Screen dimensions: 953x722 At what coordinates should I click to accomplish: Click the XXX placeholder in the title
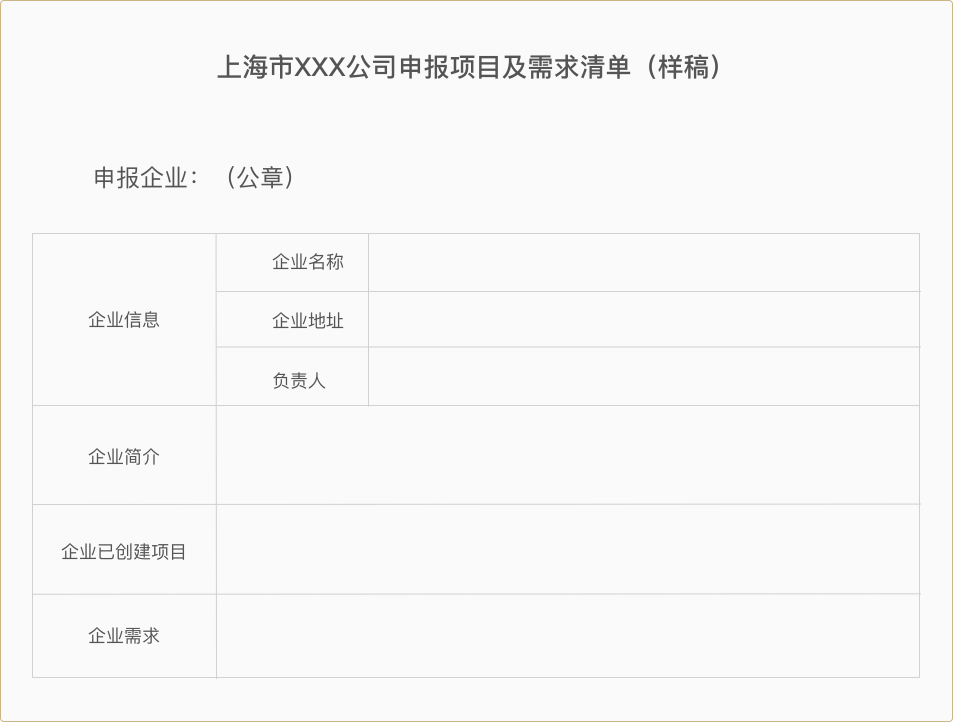coord(319,68)
